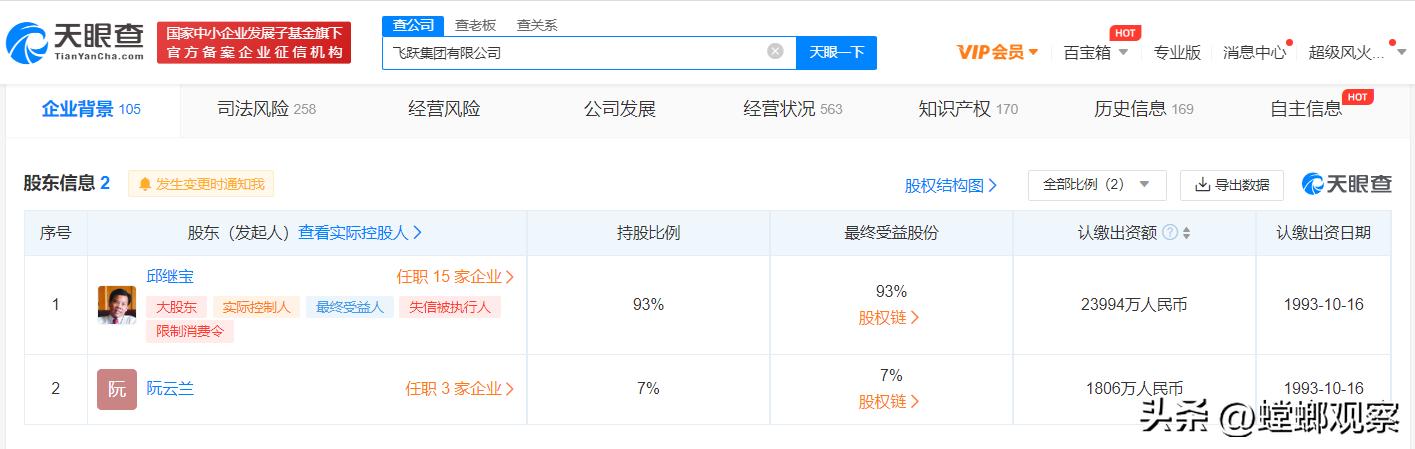Click the 大股东 tag
Screen dimensions: 1415x449
177,307
